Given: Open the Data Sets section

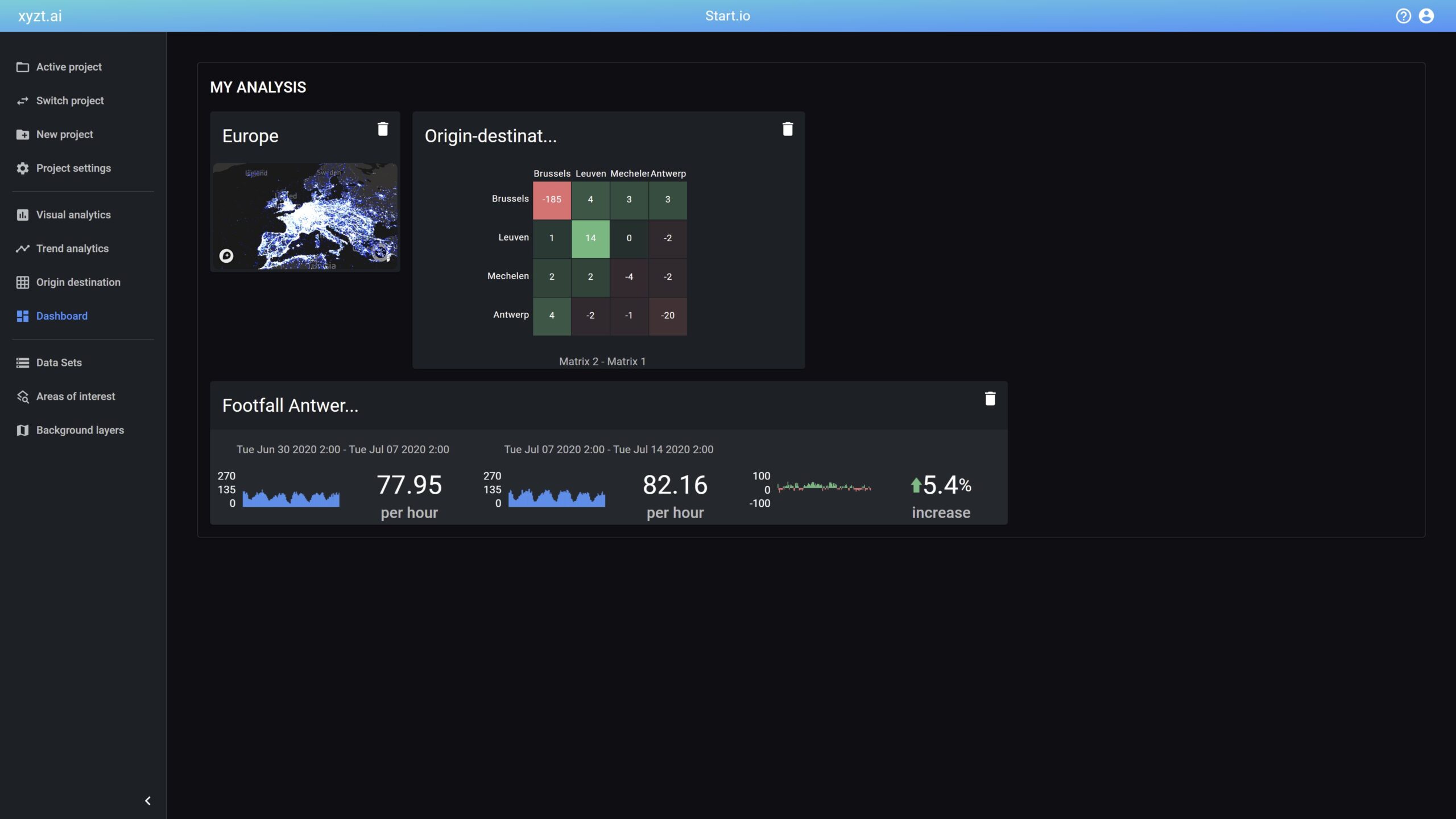Looking at the screenshot, I should (x=59, y=363).
